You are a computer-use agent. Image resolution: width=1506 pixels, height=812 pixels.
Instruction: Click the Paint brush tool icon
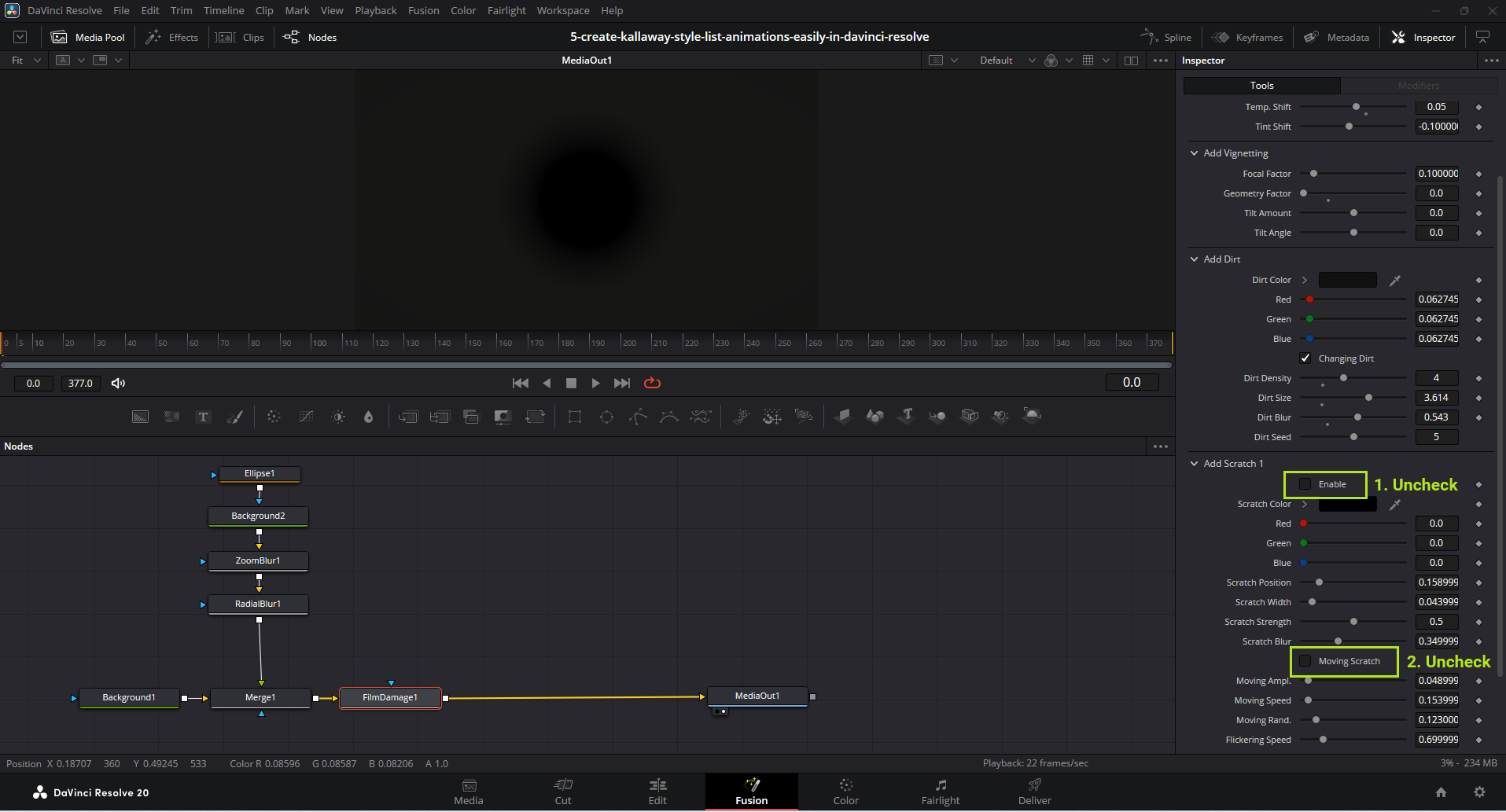234,417
